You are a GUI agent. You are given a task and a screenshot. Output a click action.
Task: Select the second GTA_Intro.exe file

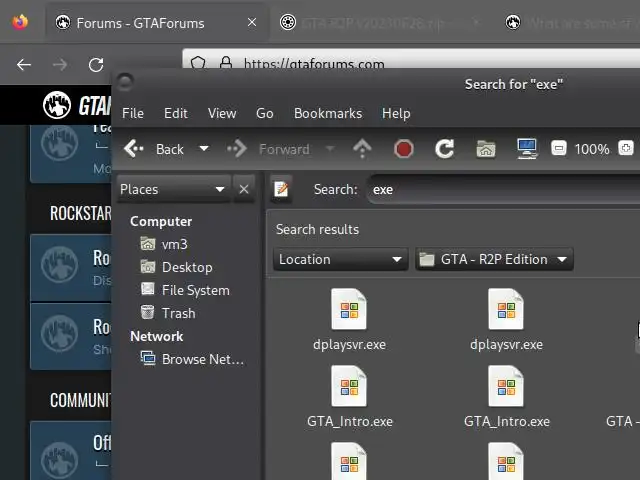pos(507,396)
